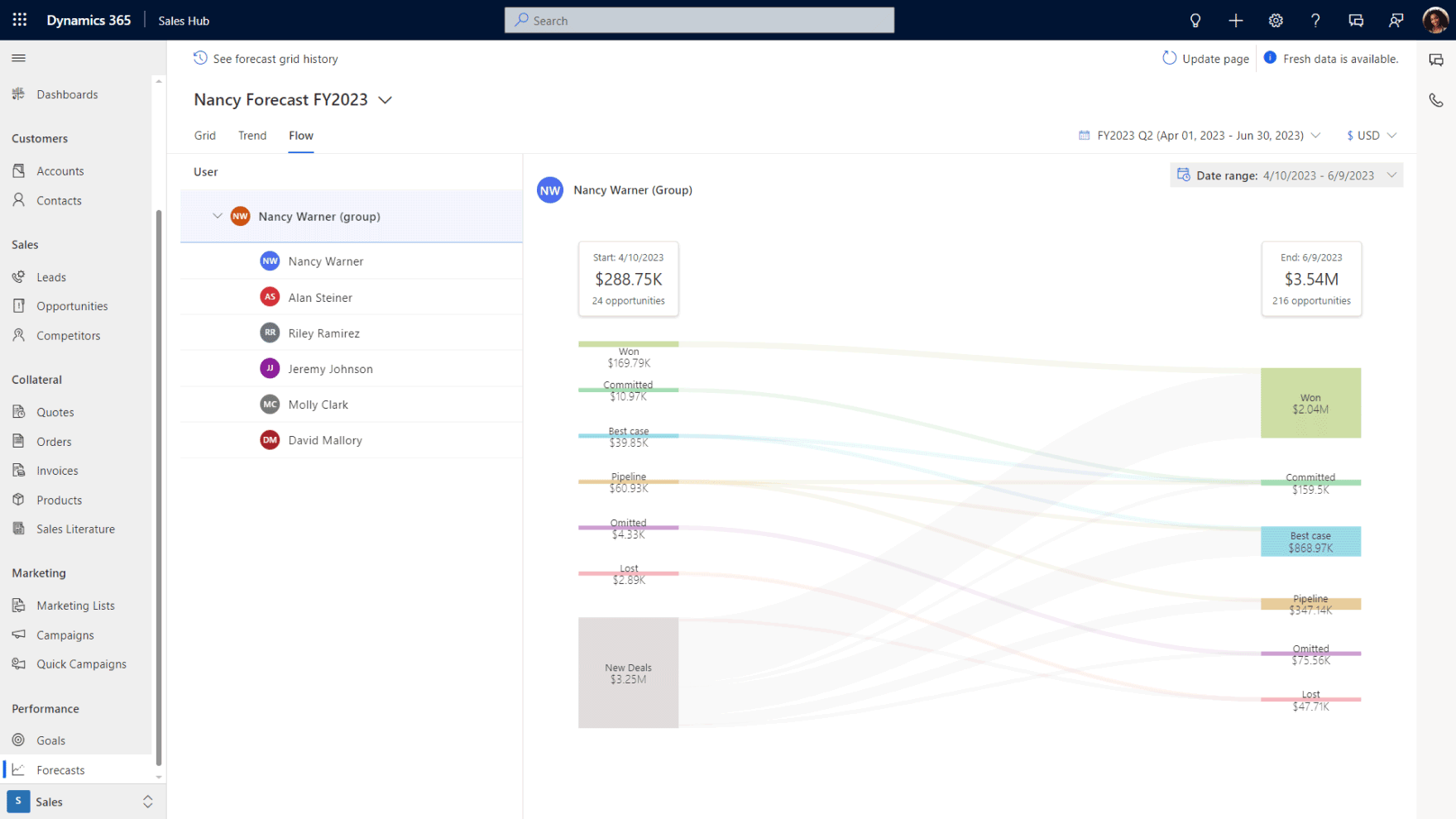Click the site map hamburger icon
This screenshot has width=1456, height=819.
[18, 58]
